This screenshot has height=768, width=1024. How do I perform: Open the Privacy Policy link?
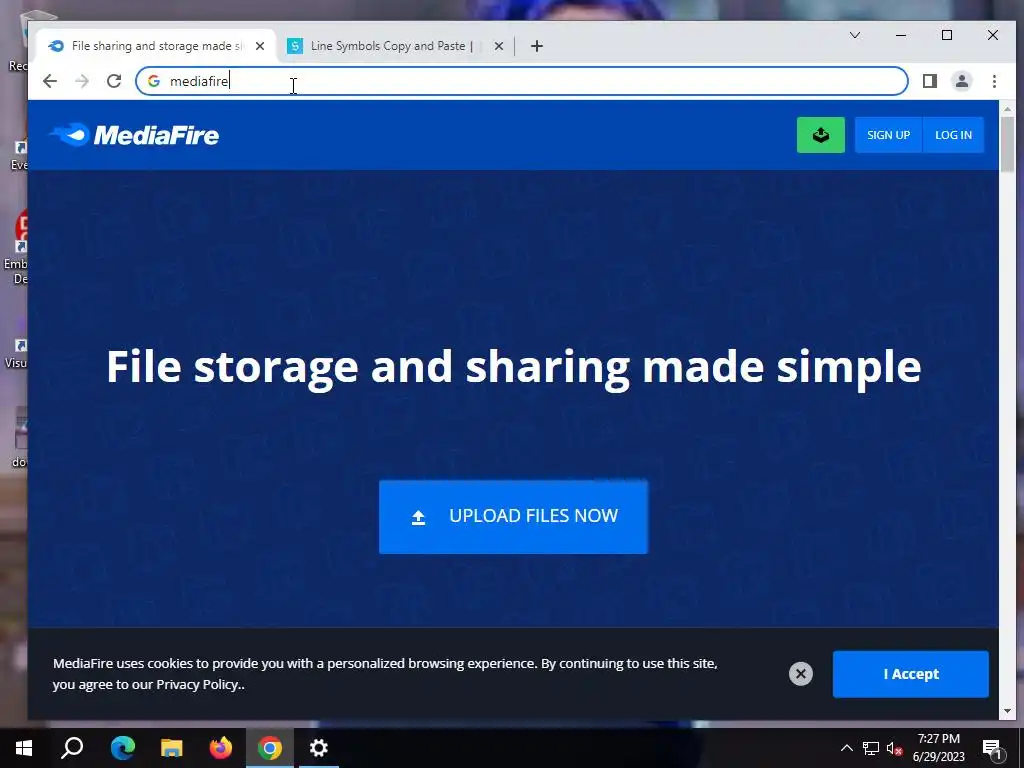click(x=198, y=684)
